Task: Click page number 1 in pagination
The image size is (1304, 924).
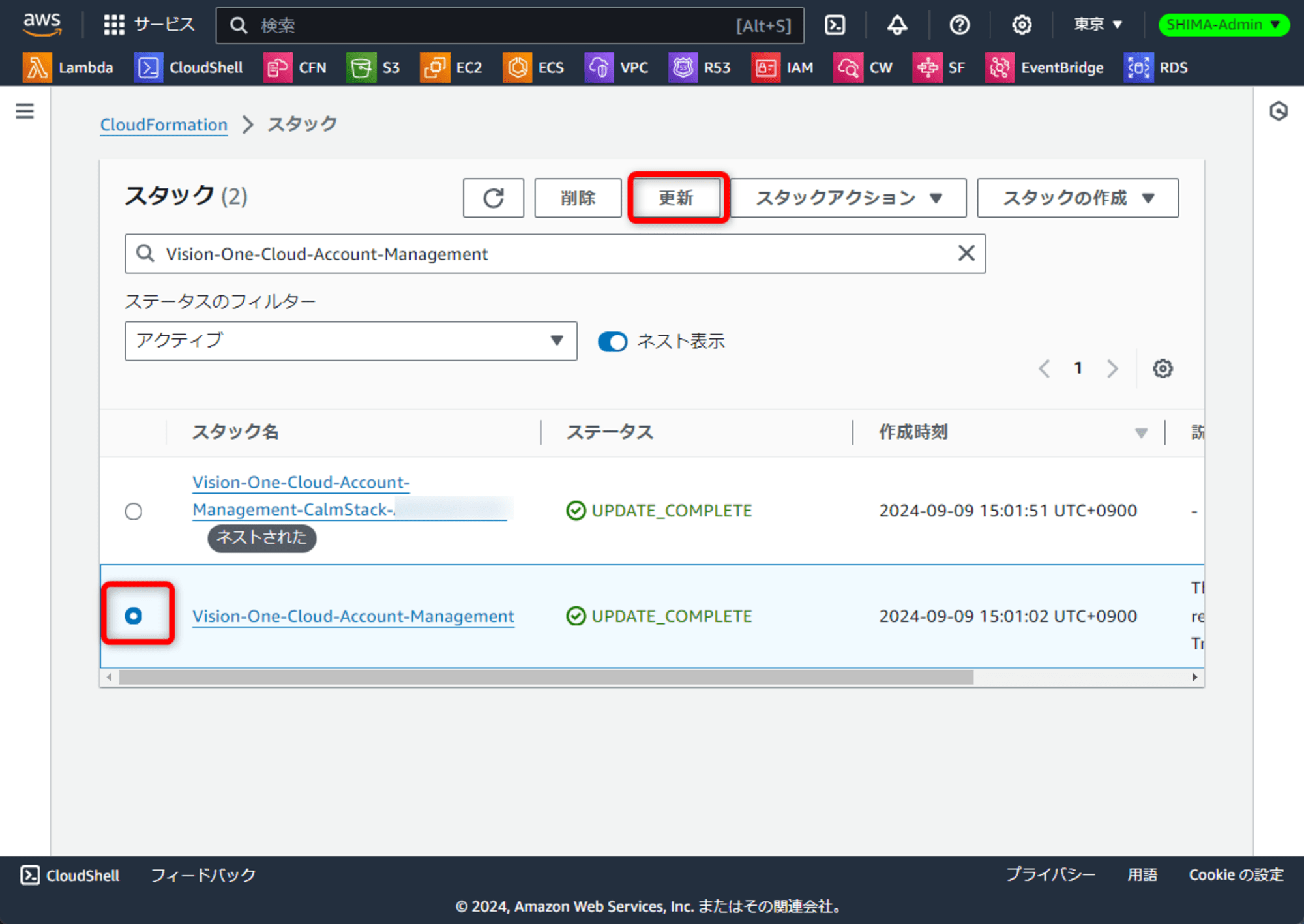Action: [1078, 368]
